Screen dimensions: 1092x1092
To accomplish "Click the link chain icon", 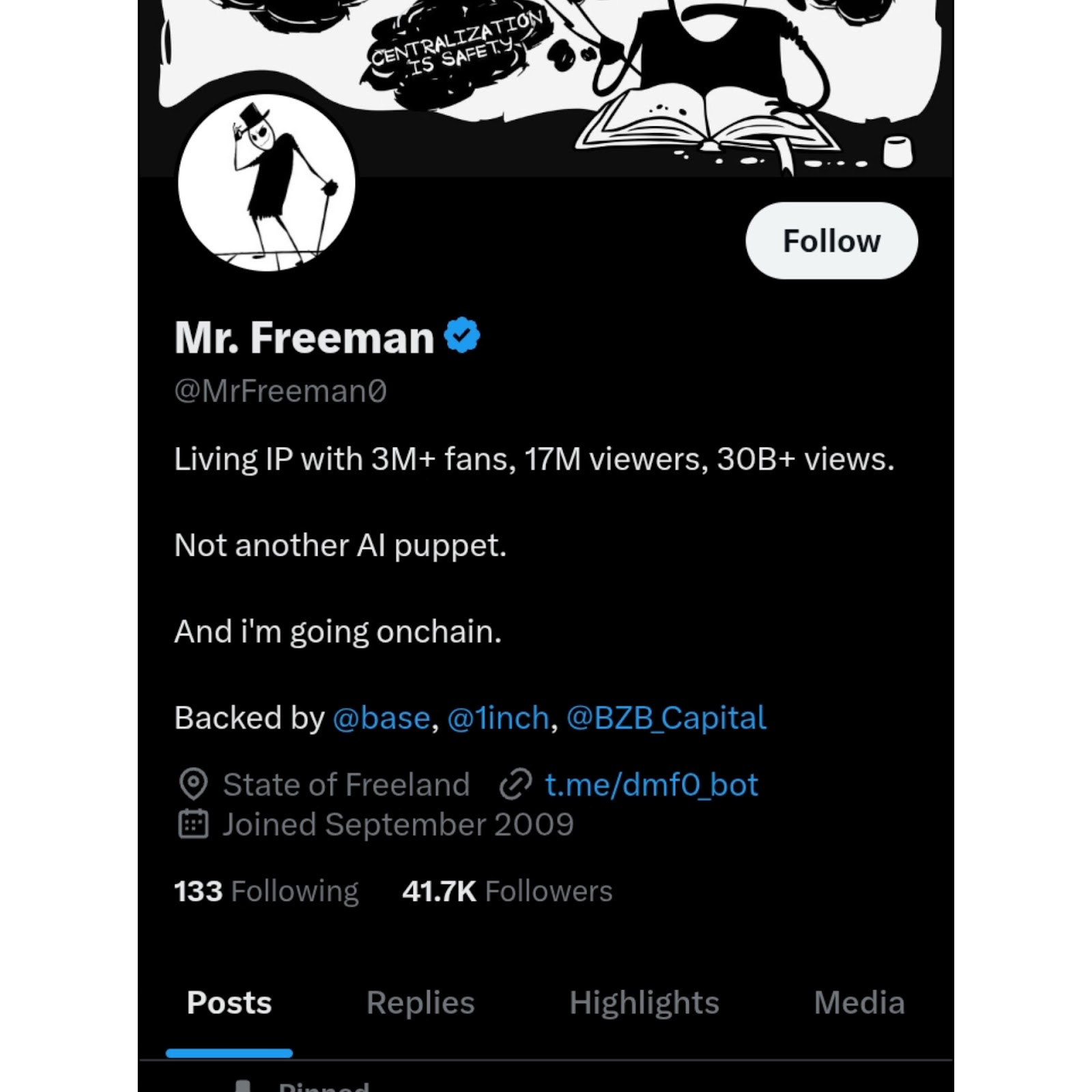I will [x=515, y=784].
